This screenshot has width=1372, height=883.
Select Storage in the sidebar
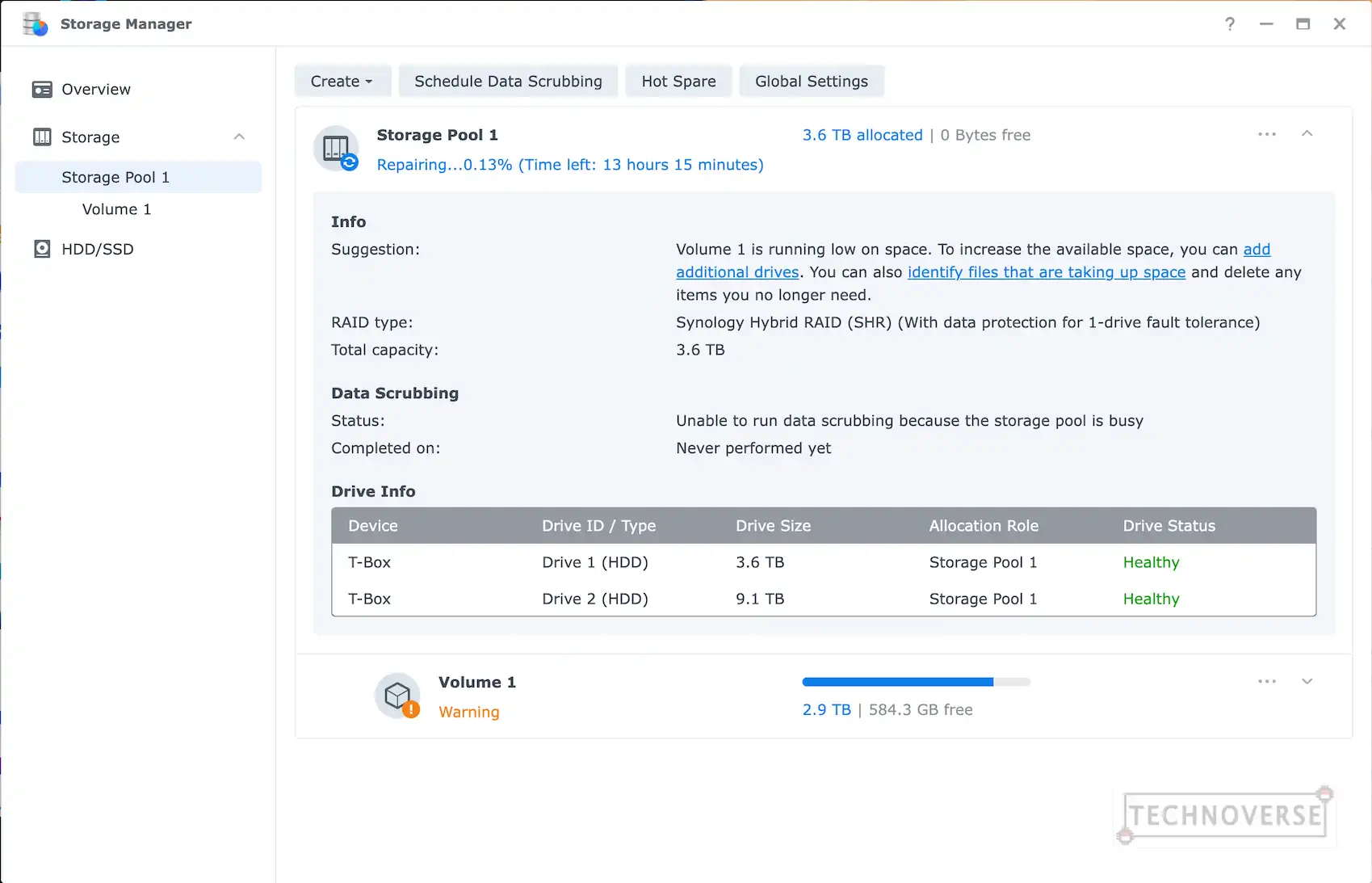(90, 137)
